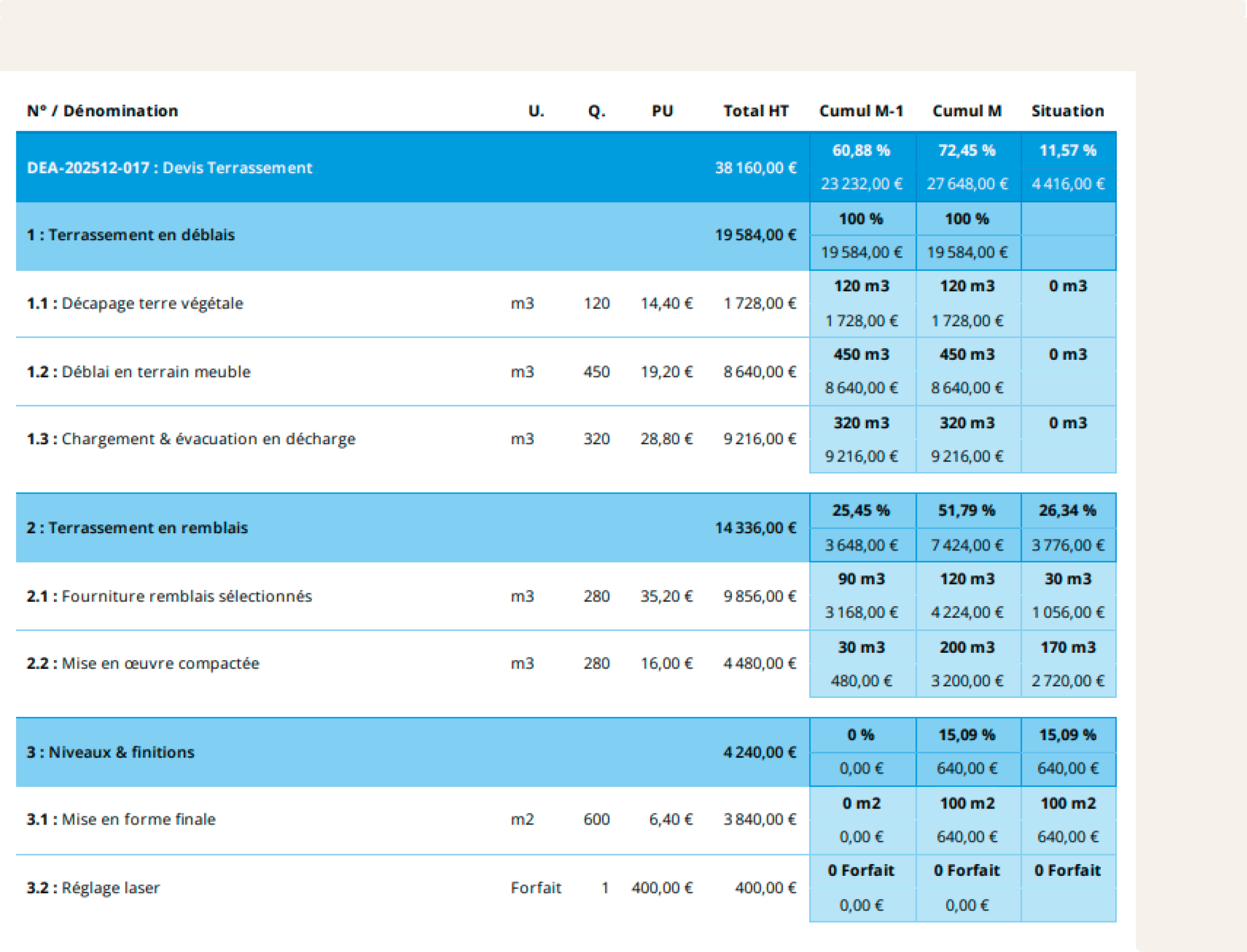The width and height of the screenshot is (1247, 952).
Task: Select section 3 Niveaux & finitions
Action: coord(111,752)
